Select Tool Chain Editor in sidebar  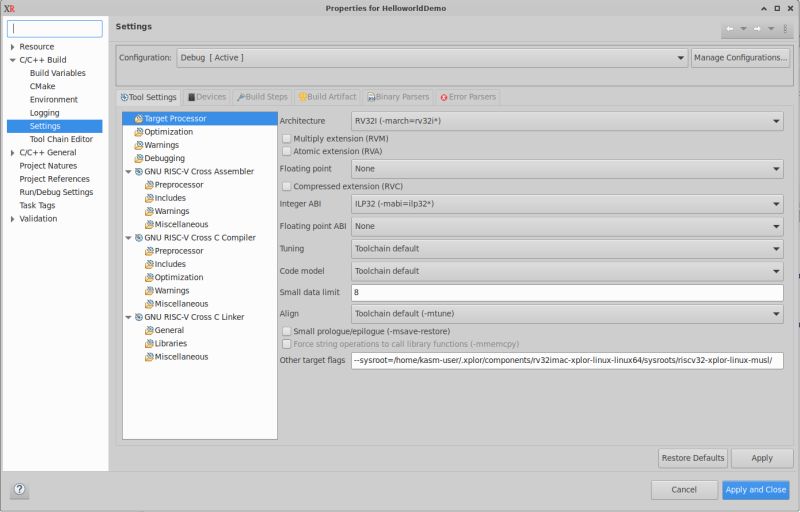pos(61,139)
